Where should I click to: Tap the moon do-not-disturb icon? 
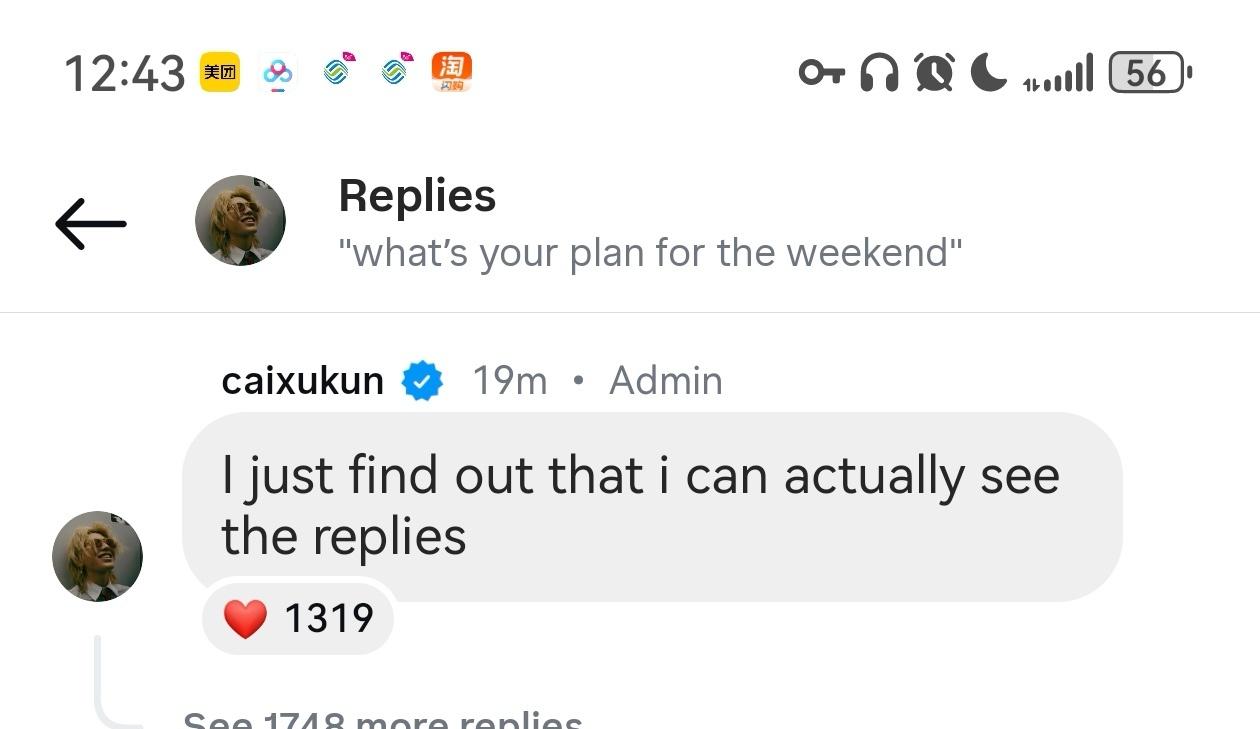pyautogui.click(x=989, y=73)
